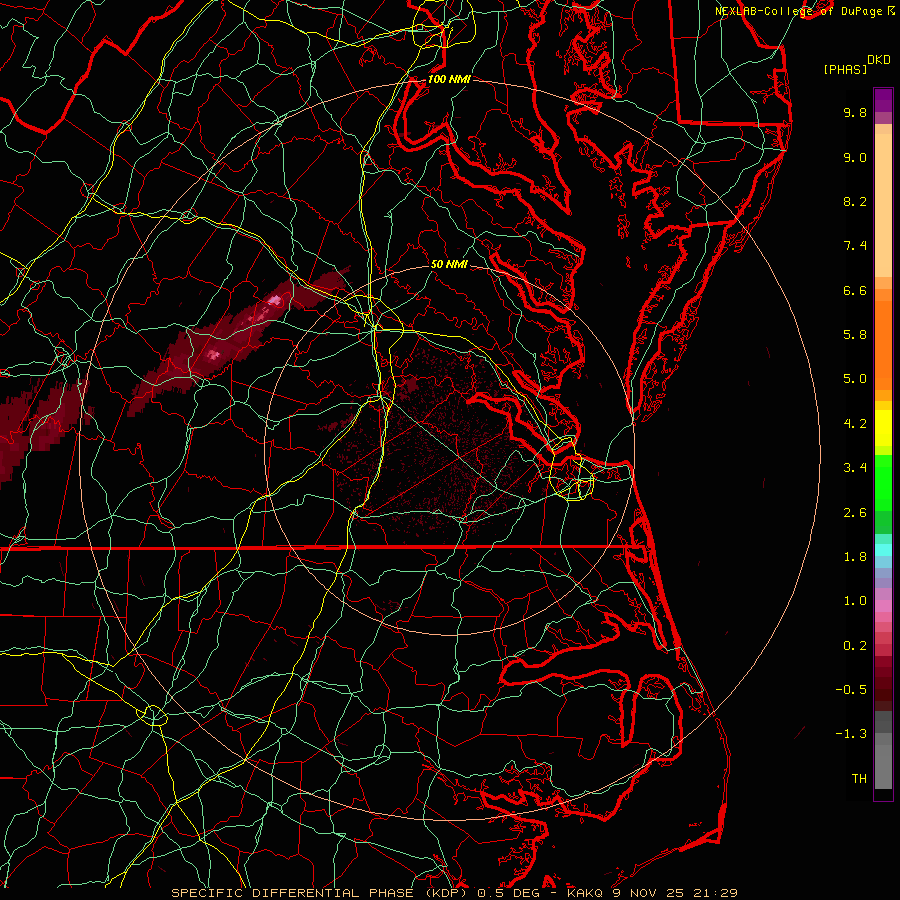Click the 9.8 value on the scale
Screen dimensions: 900x900
(855, 112)
